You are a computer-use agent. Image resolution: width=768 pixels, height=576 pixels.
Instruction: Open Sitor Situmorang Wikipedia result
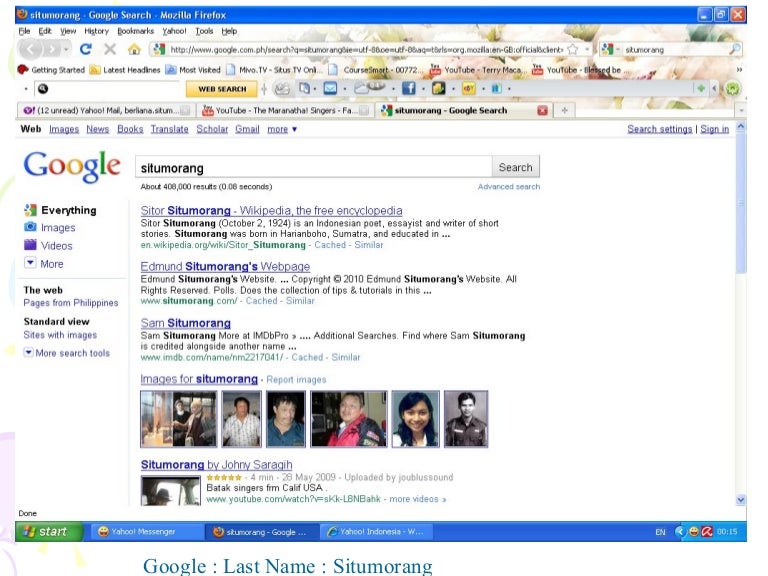click(271, 211)
